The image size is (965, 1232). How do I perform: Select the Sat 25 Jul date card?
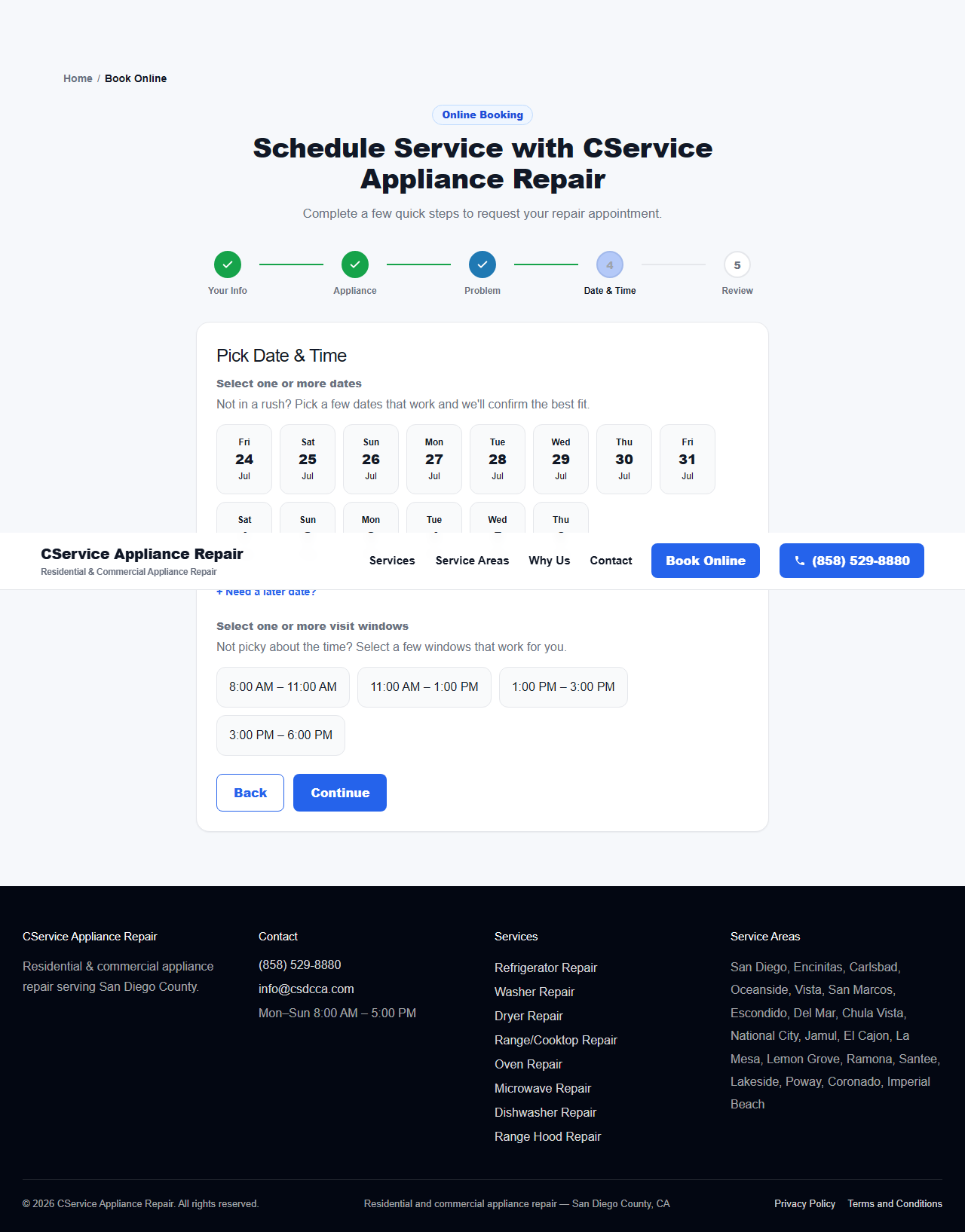coord(308,459)
